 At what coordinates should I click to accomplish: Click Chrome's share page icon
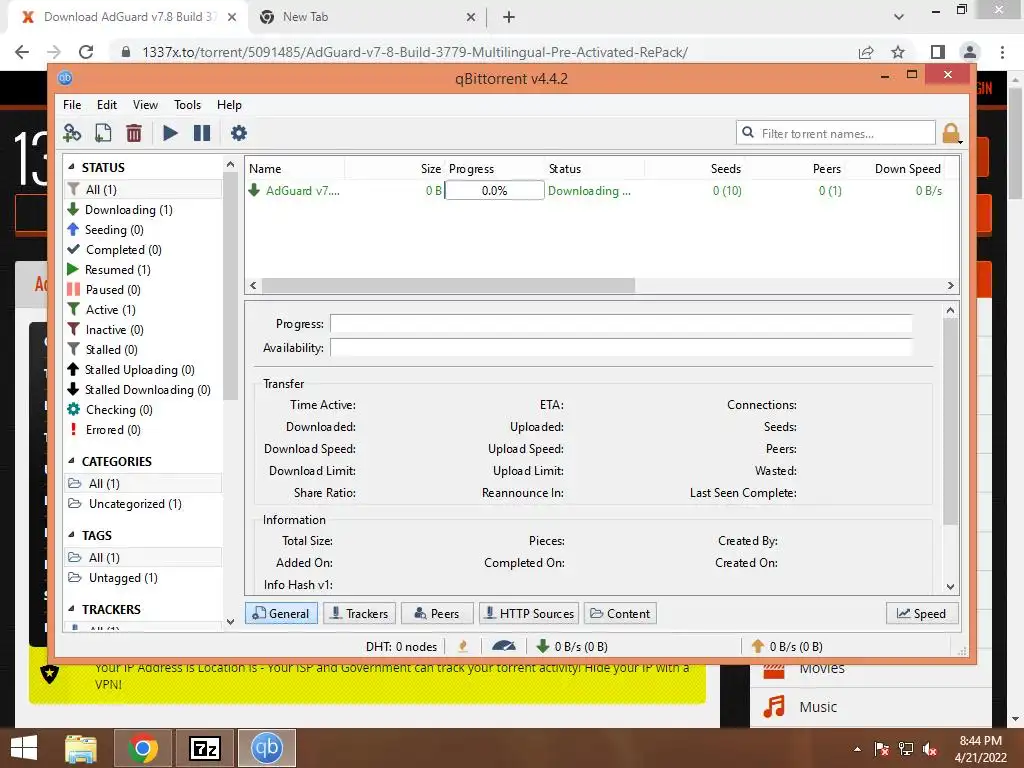tap(867, 52)
